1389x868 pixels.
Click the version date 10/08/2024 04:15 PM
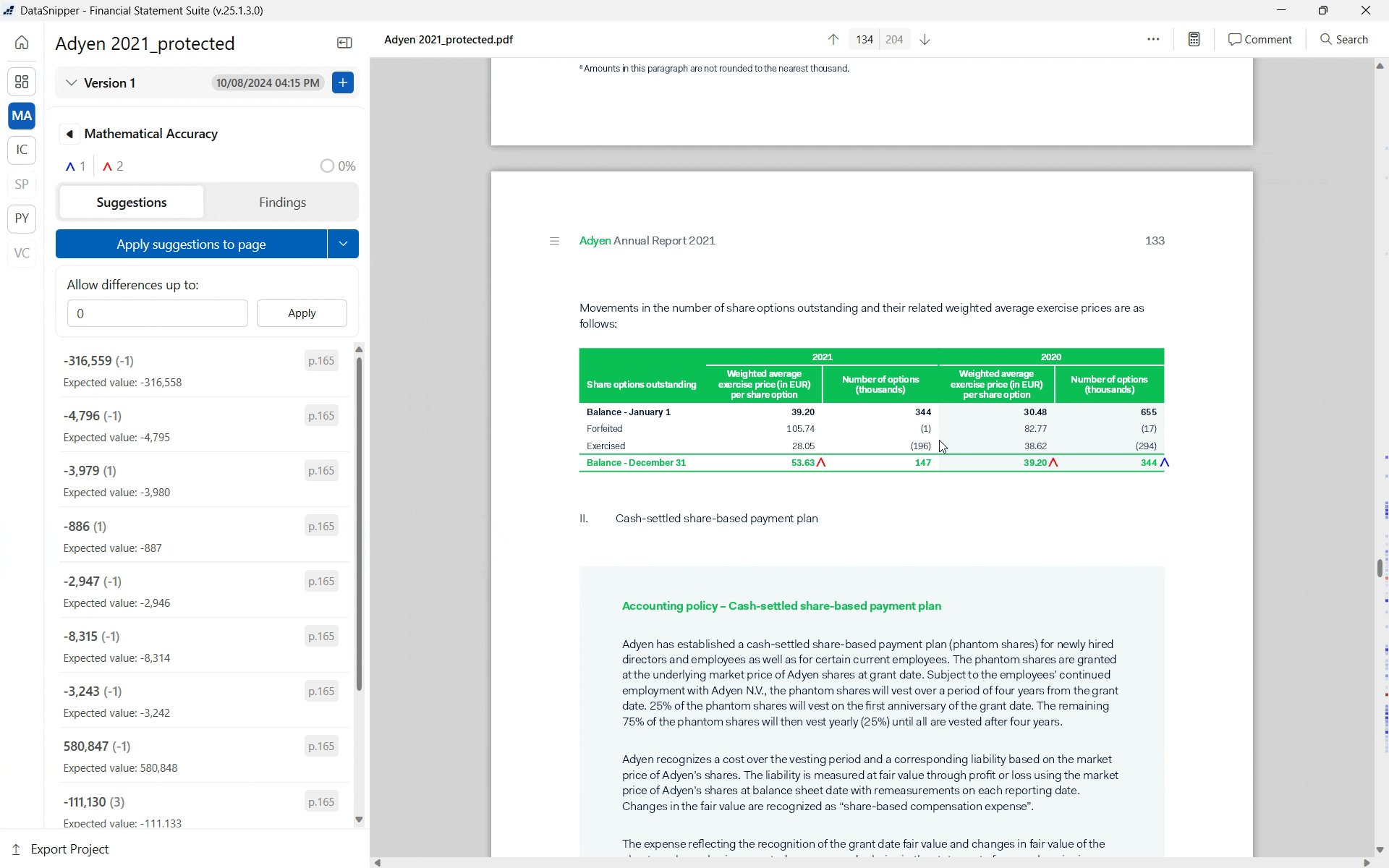tap(268, 83)
